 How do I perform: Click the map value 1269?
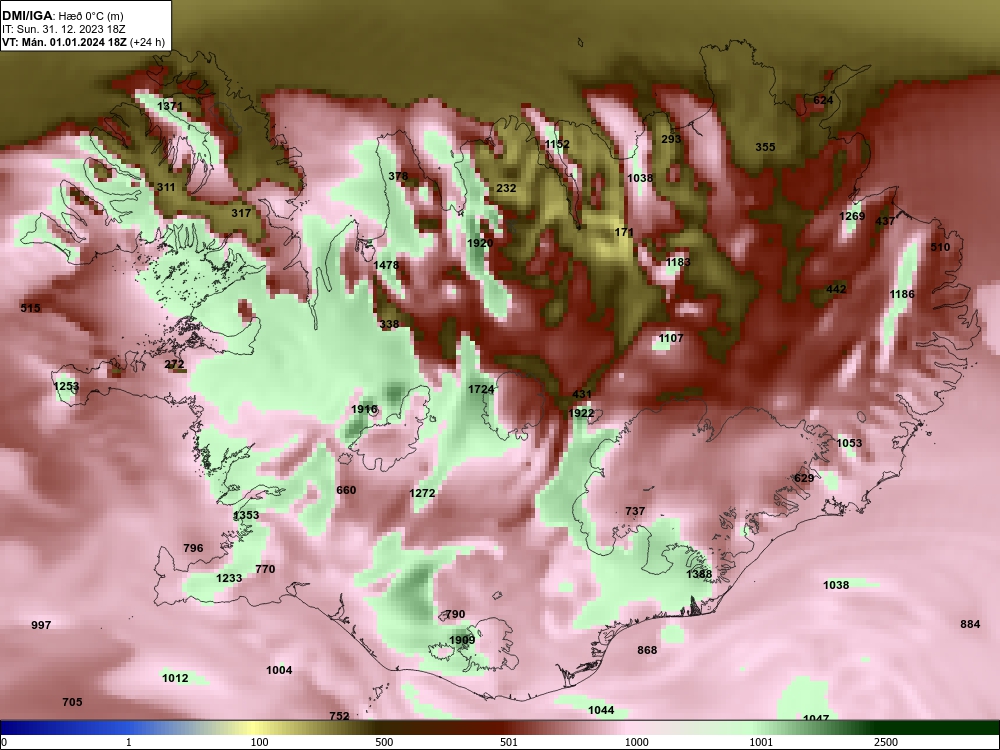tap(852, 216)
